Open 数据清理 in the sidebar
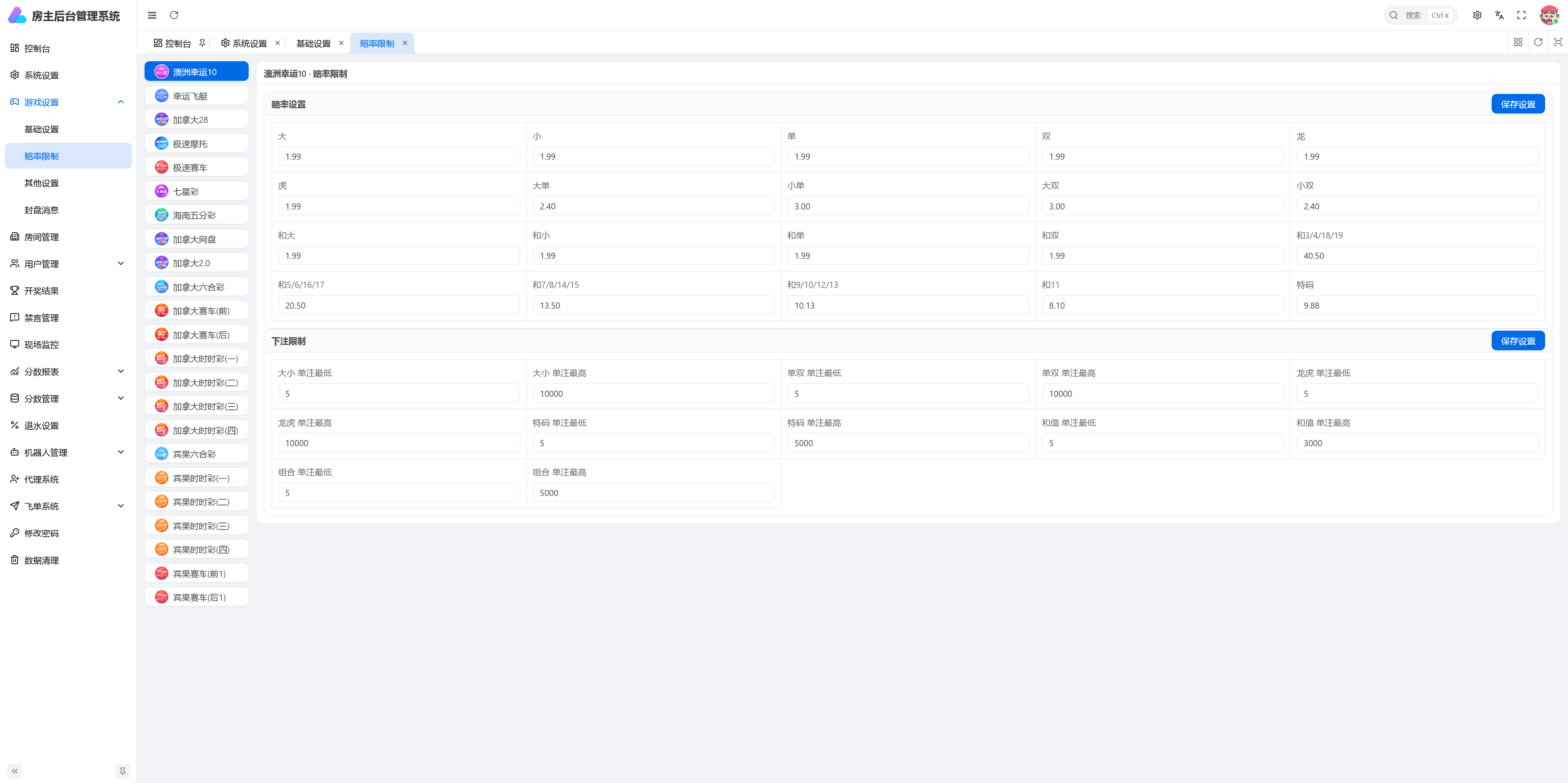Viewport: 1568px width, 783px height. pos(68,560)
